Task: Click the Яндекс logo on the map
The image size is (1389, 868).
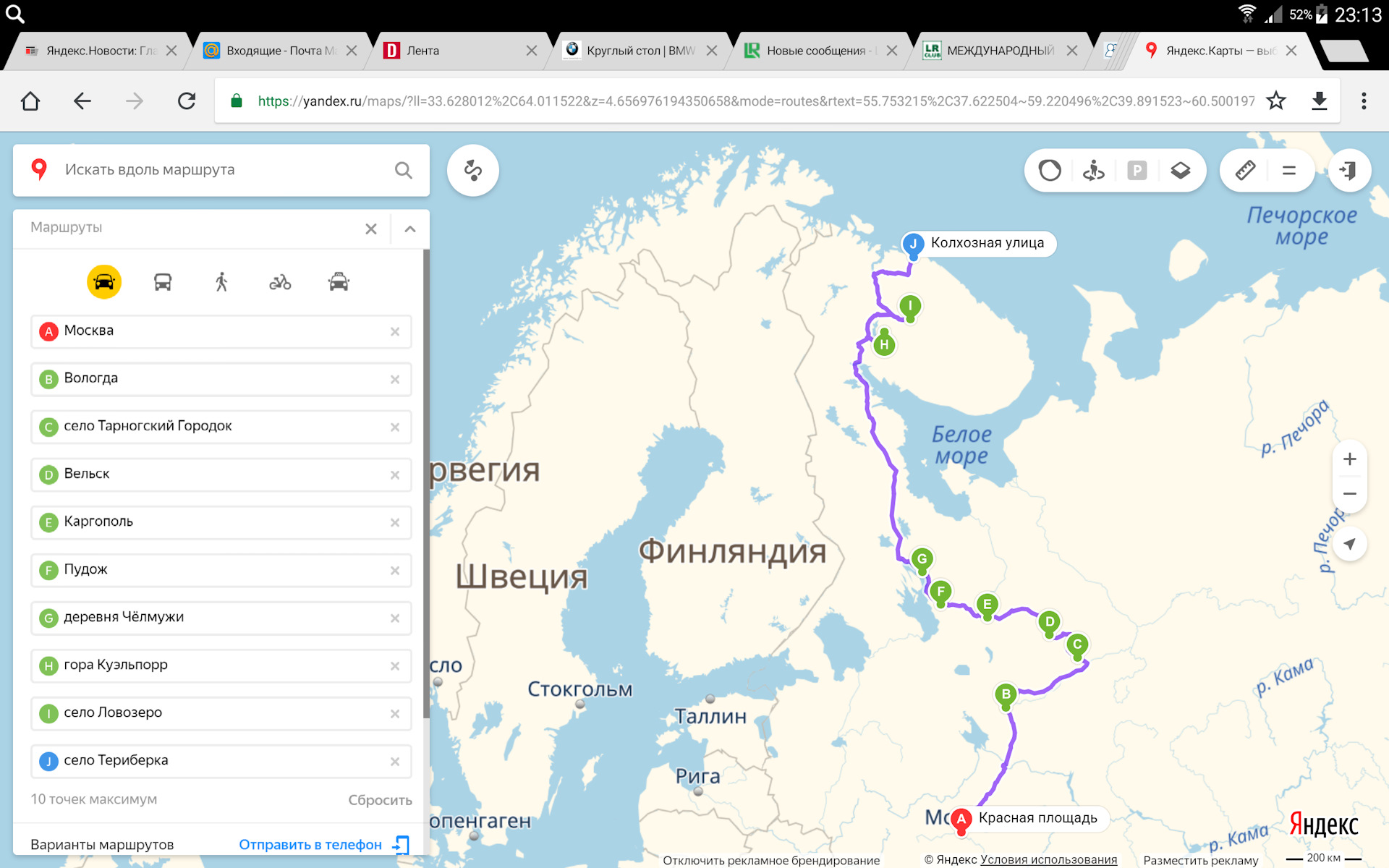Action: tap(1324, 825)
